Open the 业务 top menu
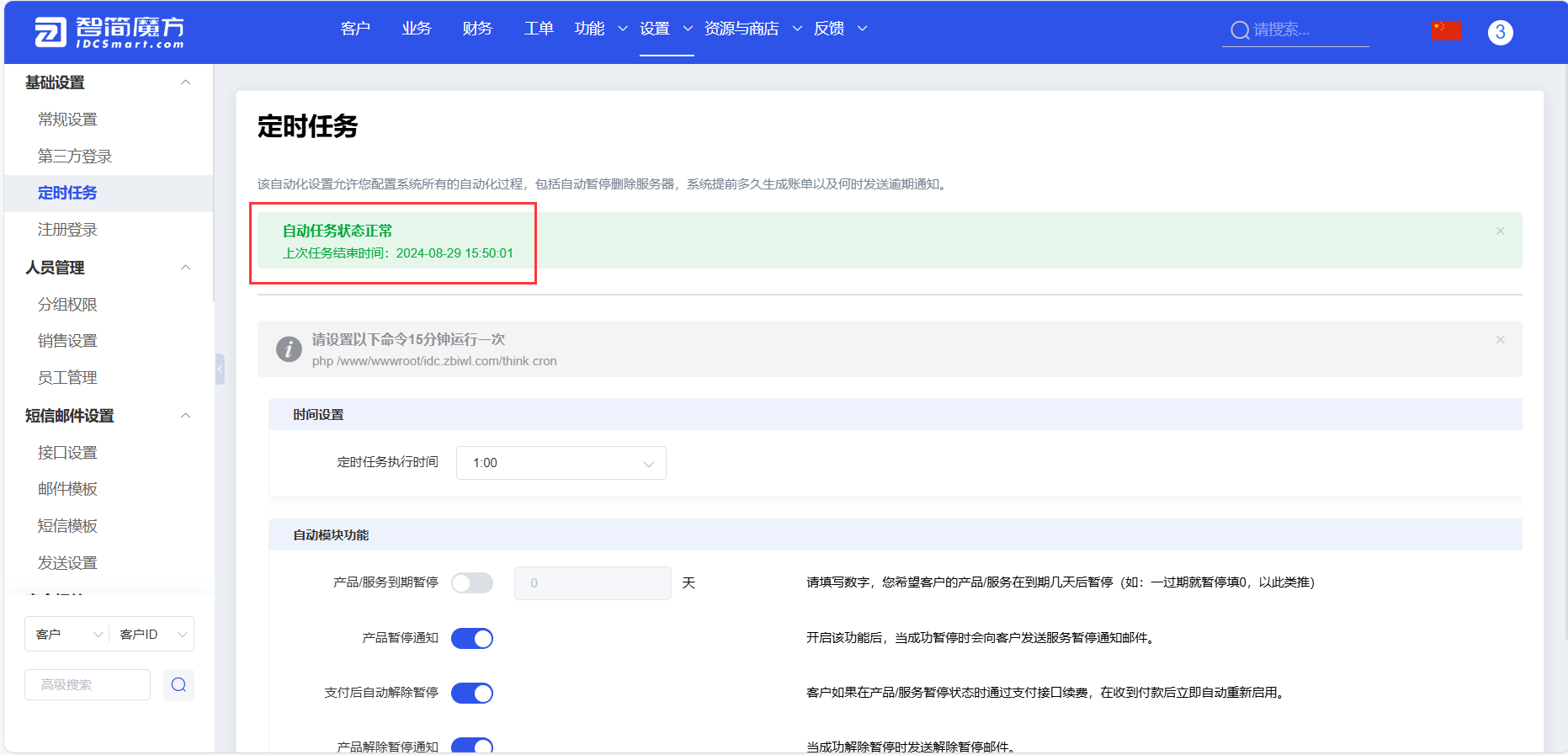Viewport: 1568px width, 755px height. click(x=417, y=29)
